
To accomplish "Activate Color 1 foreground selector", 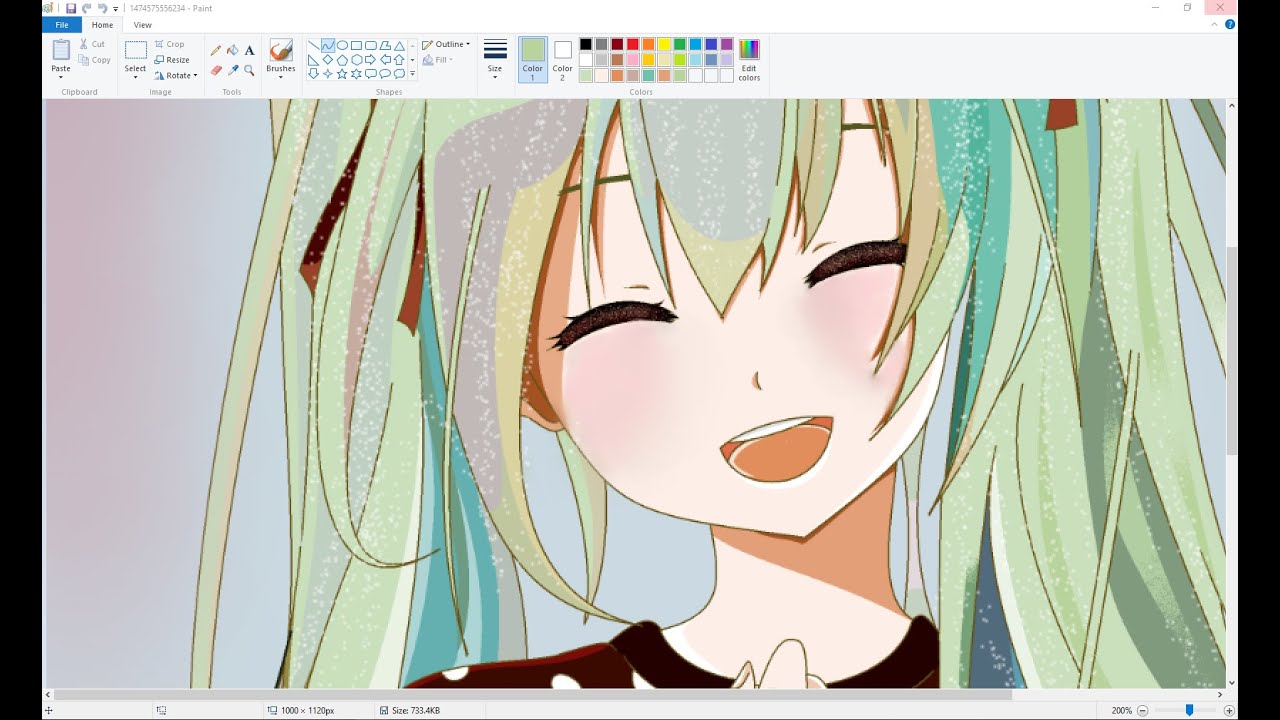I will 532,60.
